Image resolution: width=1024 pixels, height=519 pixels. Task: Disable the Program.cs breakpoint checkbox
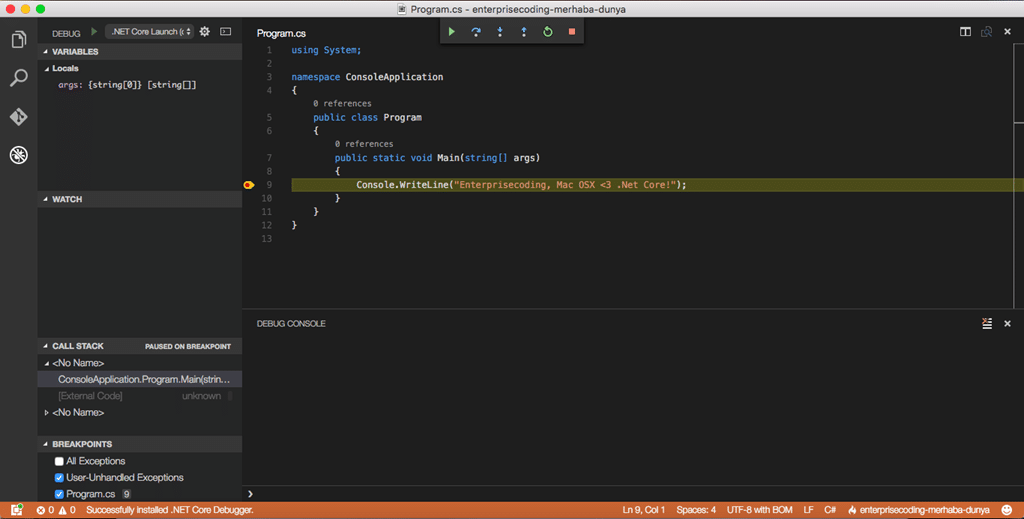click(59, 494)
